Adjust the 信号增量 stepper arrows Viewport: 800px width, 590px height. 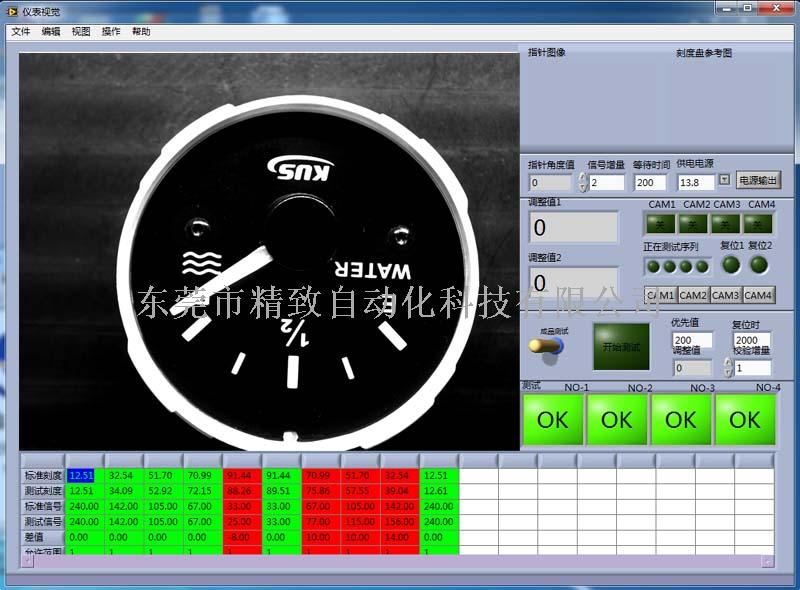click(583, 182)
